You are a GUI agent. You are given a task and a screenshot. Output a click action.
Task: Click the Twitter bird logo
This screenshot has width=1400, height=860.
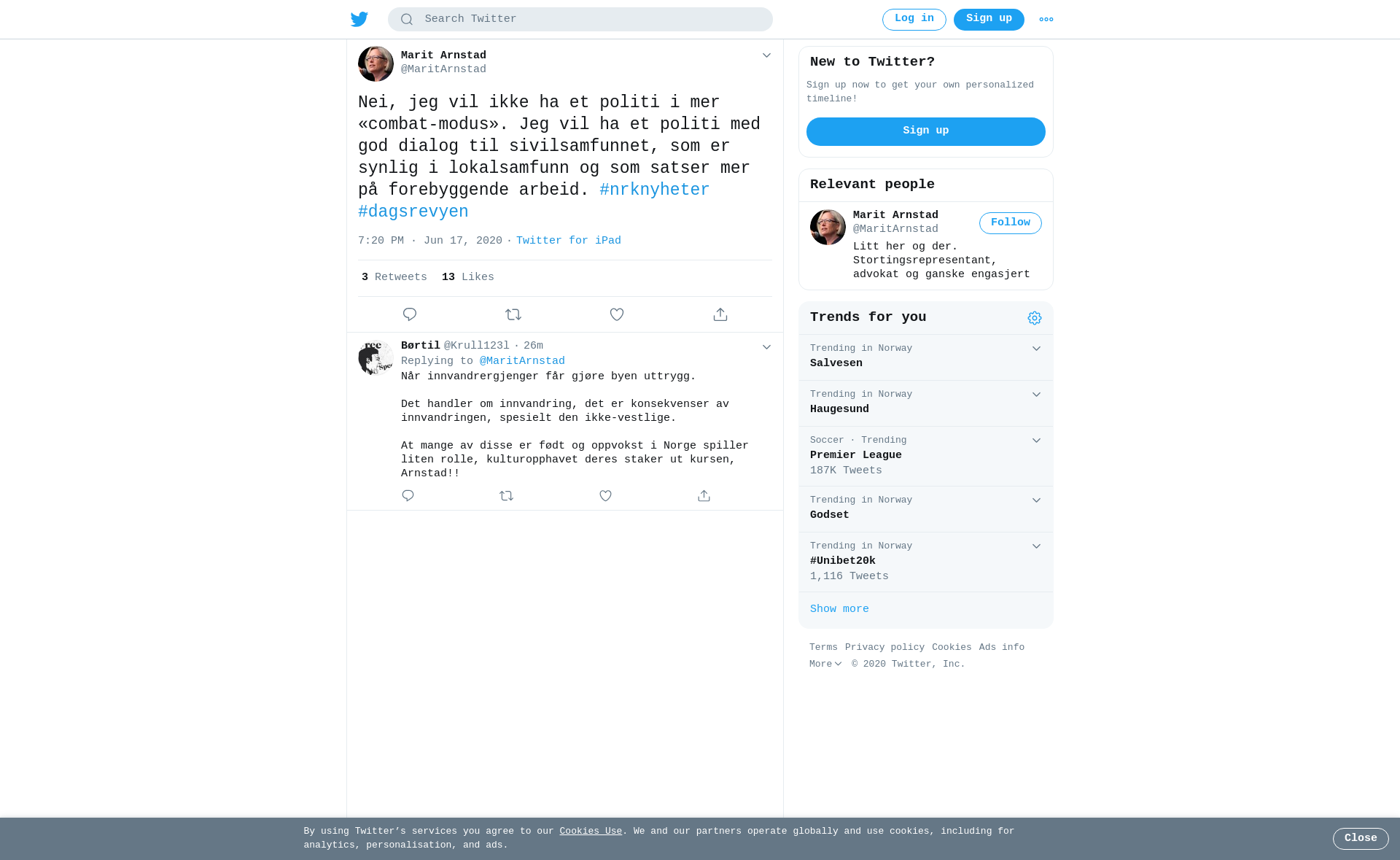point(359,19)
